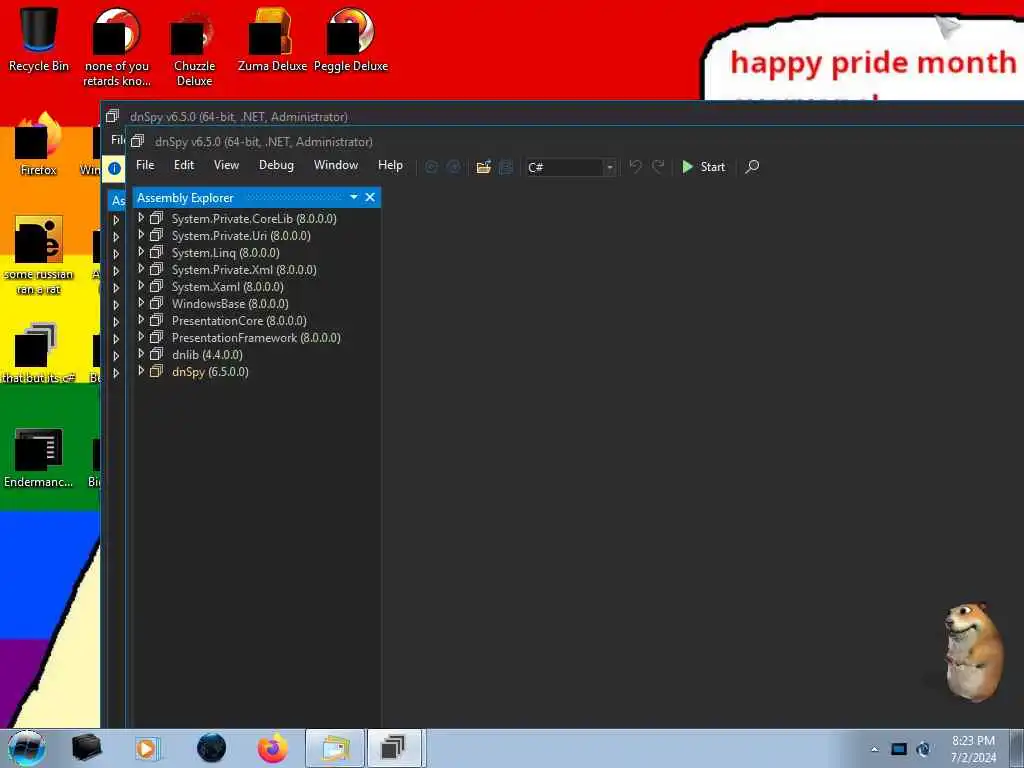Open the Assembly Explorer panel options arrow
Viewport: 1024px width, 768px height.
353,197
